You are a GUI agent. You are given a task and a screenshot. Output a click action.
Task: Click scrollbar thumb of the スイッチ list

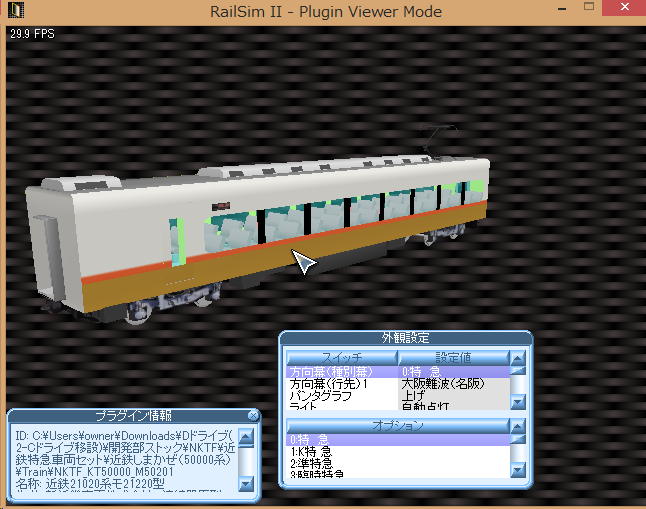click(518, 370)
